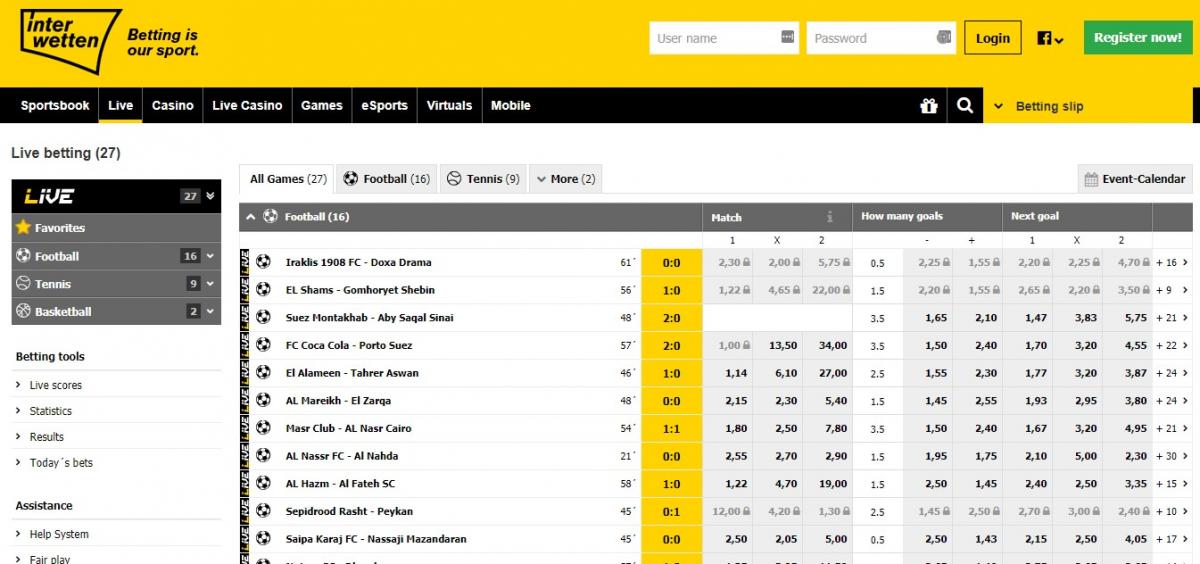Click the Login button
1200x564 pixels.
993,38
